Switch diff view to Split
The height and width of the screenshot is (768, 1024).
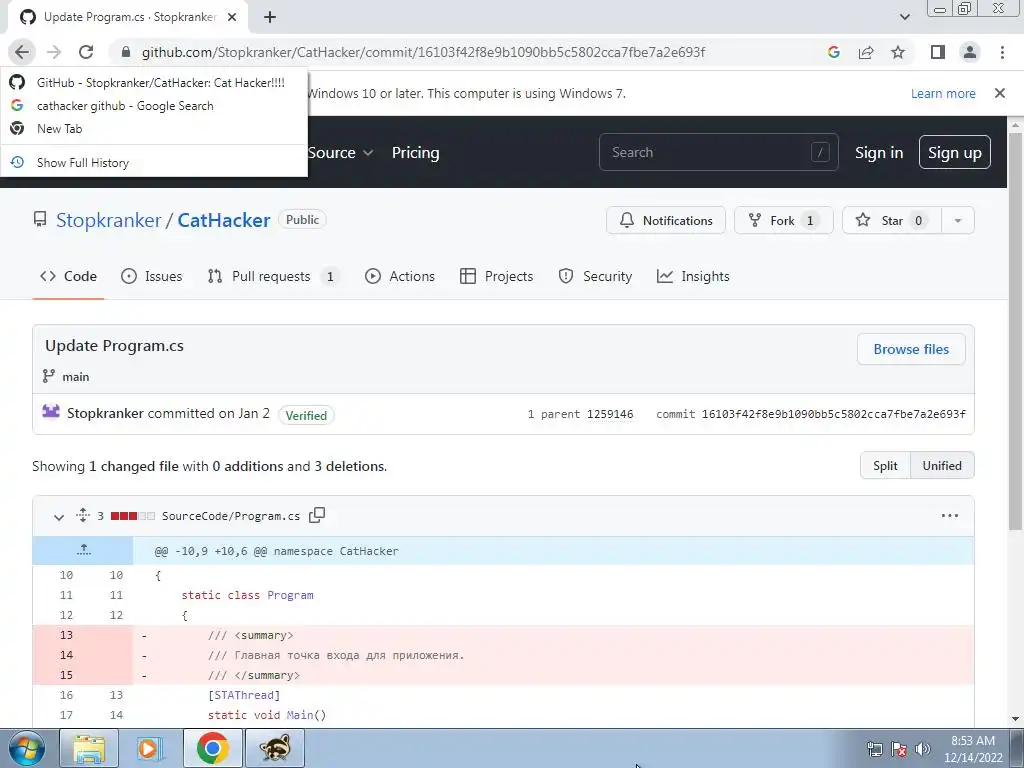(885, 466)
